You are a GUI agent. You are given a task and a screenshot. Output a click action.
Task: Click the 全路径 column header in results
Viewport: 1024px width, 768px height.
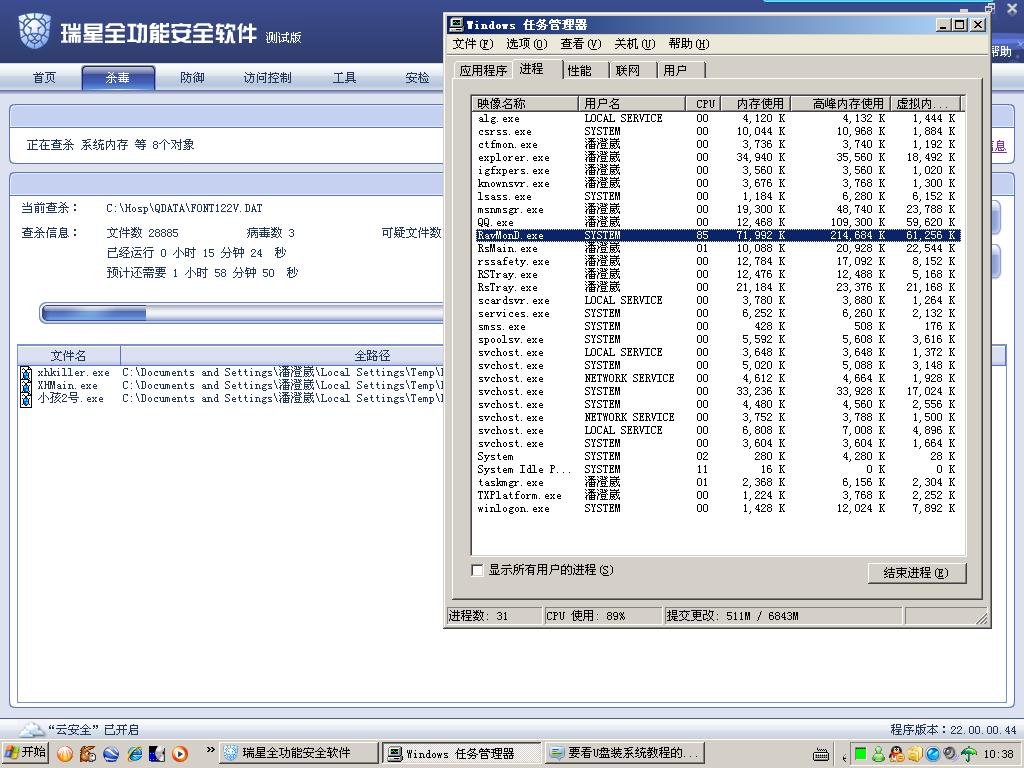coord(282,356)
